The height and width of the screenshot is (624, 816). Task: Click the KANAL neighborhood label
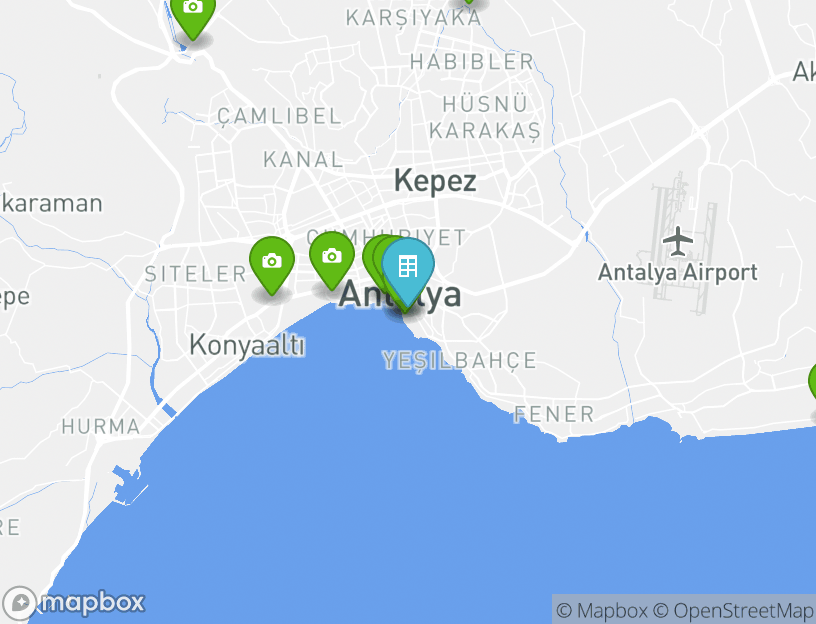coord(303,159)
